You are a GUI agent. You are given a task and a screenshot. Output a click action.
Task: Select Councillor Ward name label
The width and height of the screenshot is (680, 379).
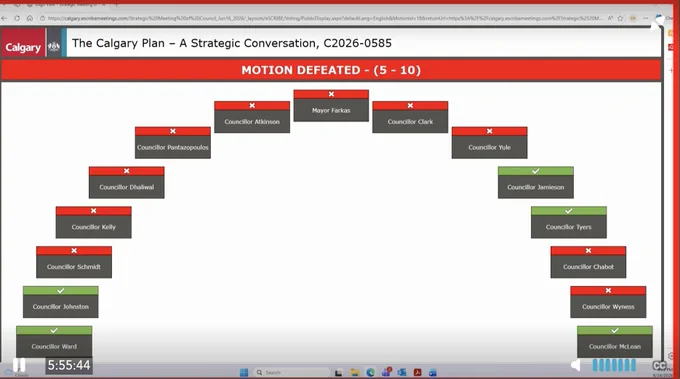54,347
